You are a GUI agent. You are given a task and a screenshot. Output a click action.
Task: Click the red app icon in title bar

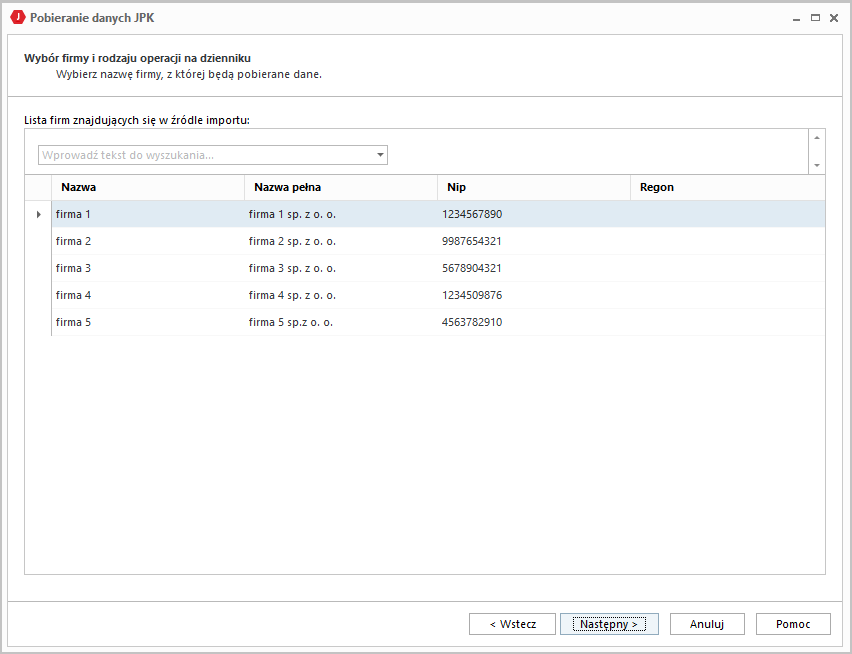click(17, 17)
